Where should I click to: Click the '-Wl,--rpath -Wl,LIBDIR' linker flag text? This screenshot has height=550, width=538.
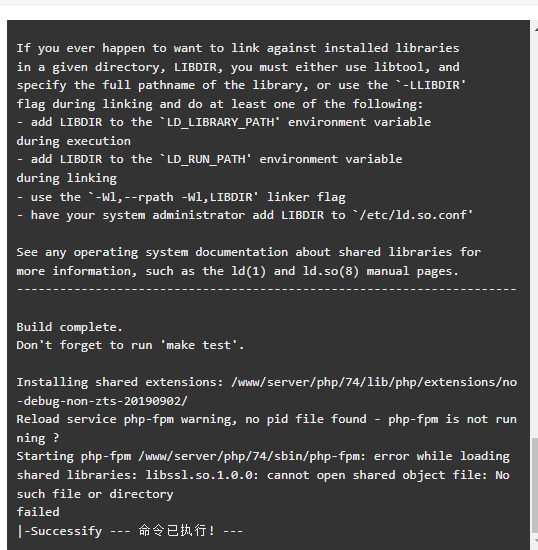pos(173,197)
